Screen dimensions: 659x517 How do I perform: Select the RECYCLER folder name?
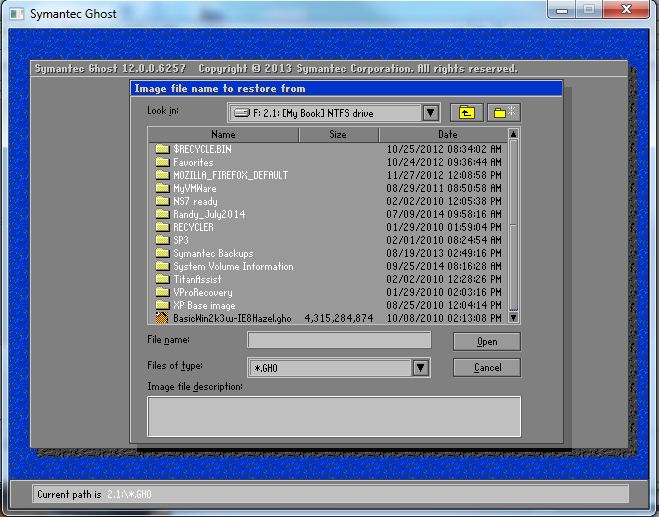pos(193,227)
